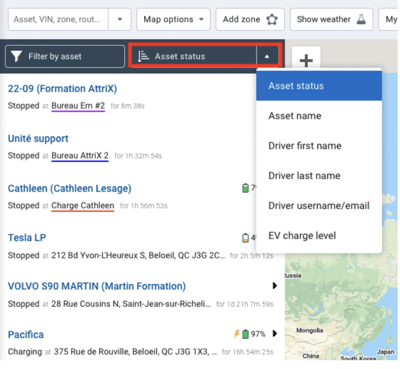Click the Mongolia label on the map

[310, 330]
